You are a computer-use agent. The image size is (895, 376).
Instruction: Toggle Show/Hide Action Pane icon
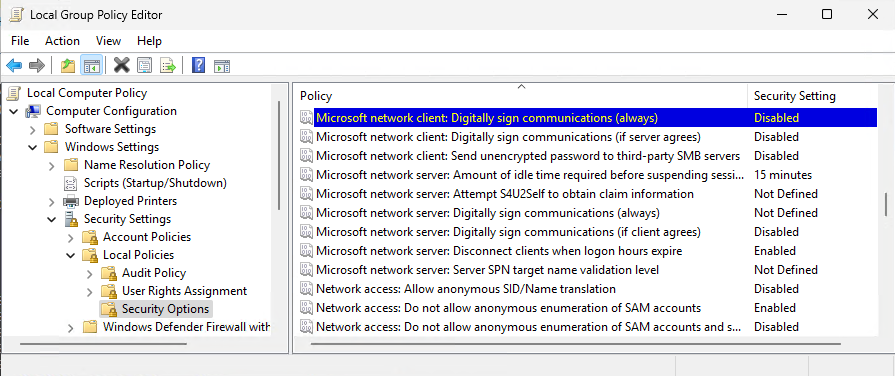(x=221, y=66)
